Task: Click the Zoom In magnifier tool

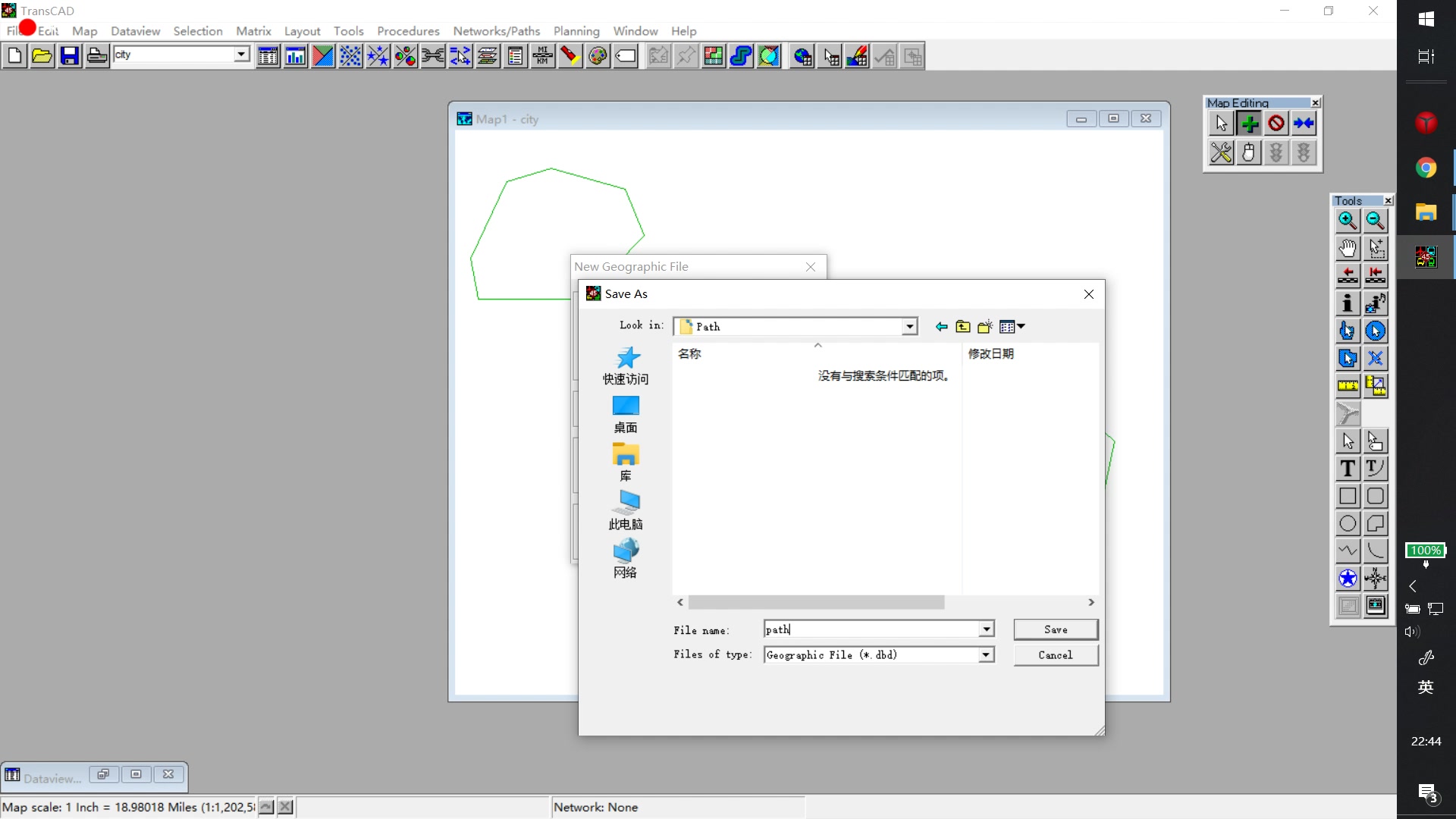Action: click(1348, 221)
